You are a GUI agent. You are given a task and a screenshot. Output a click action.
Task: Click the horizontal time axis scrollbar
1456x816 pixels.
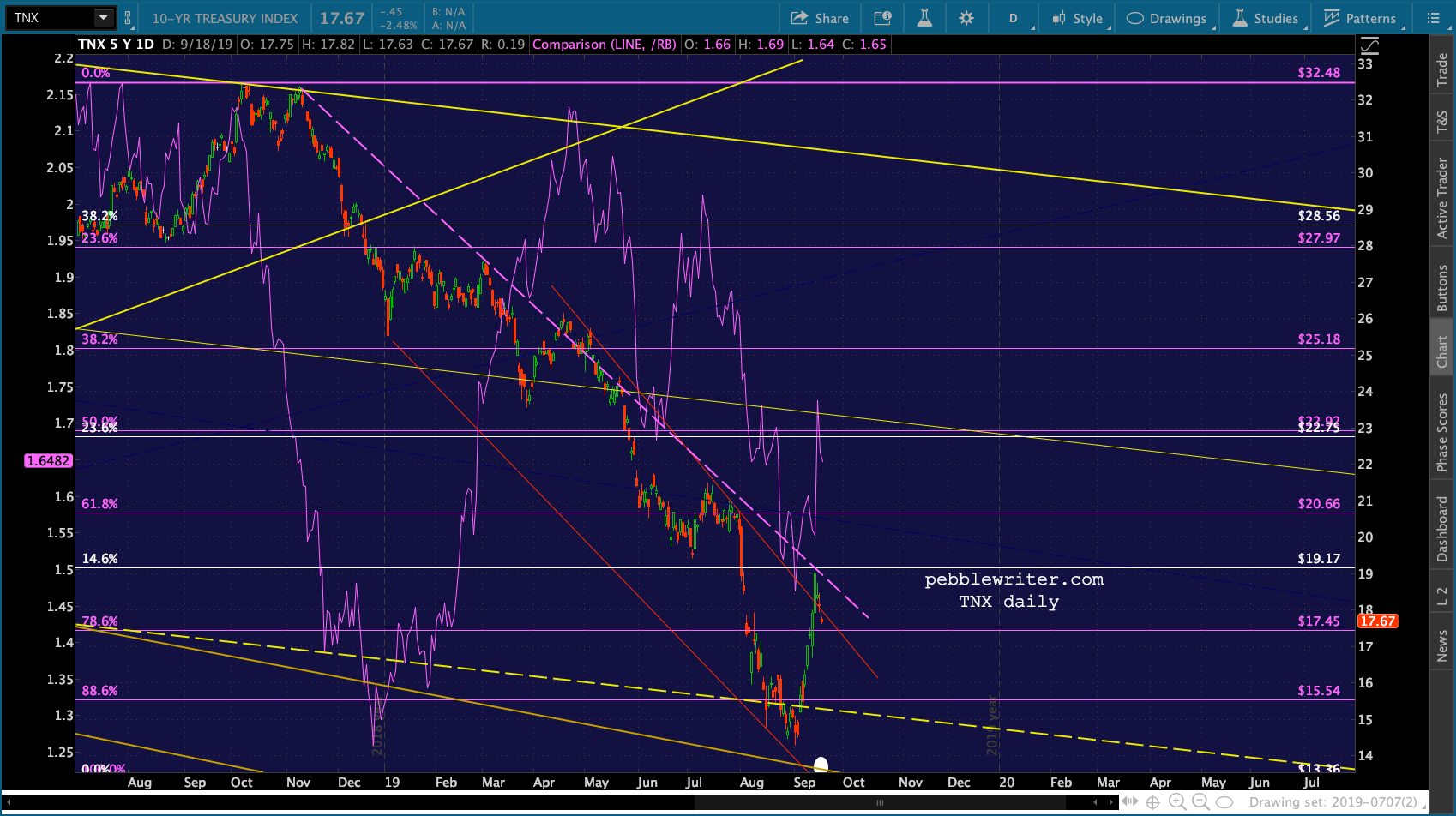(879, 802)
